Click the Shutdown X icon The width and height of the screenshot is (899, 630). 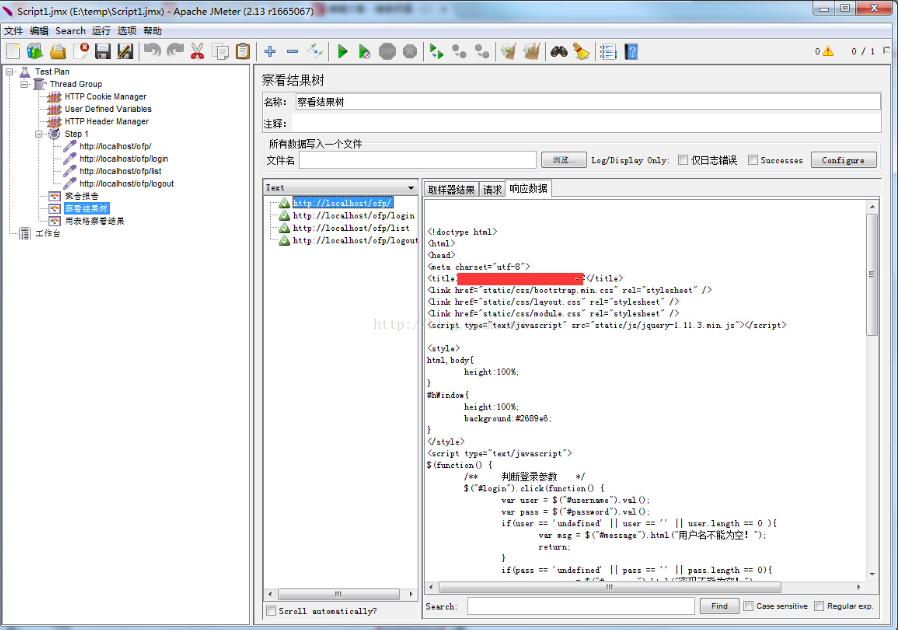(x=410, y=52)
